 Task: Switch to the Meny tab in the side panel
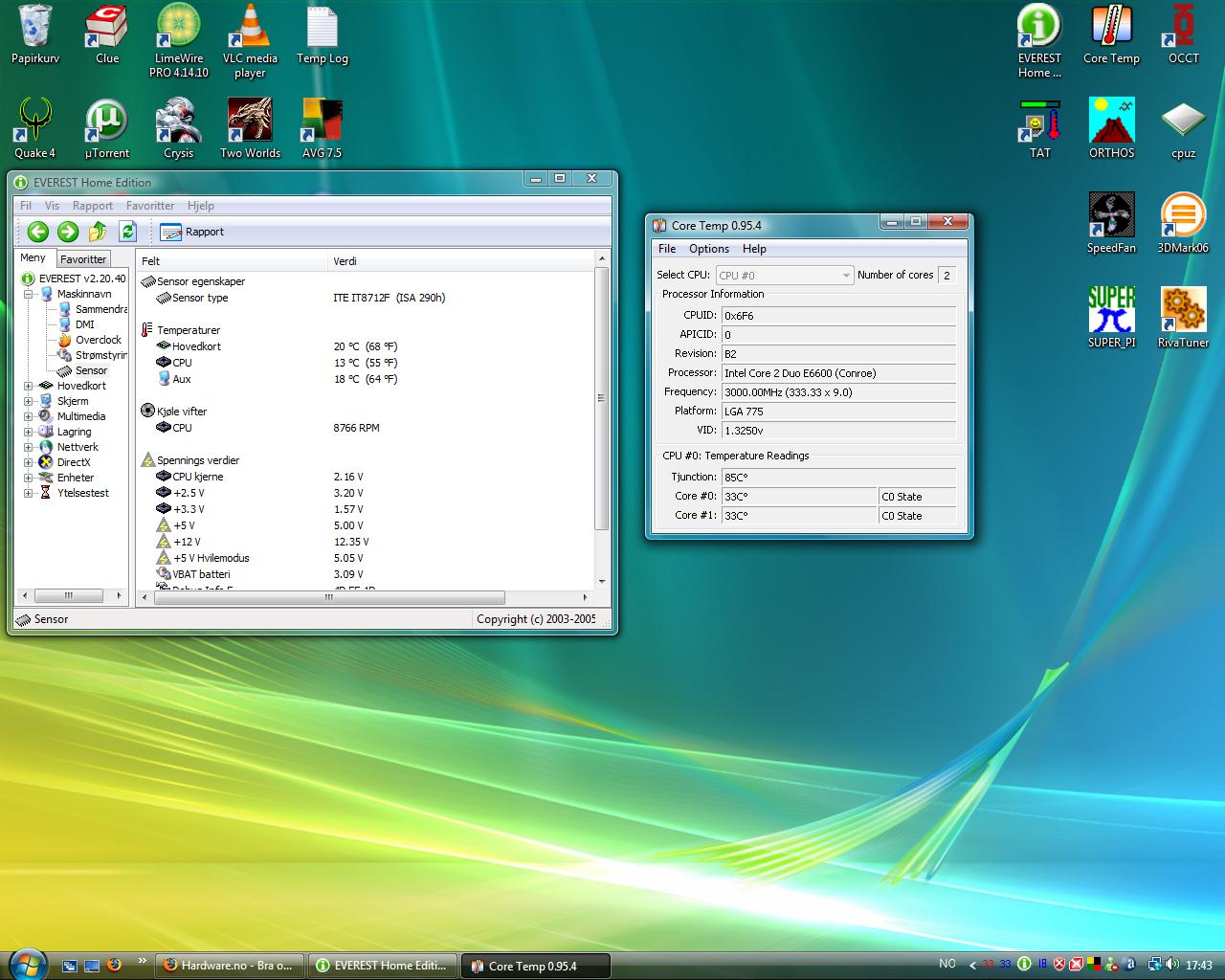33,257
